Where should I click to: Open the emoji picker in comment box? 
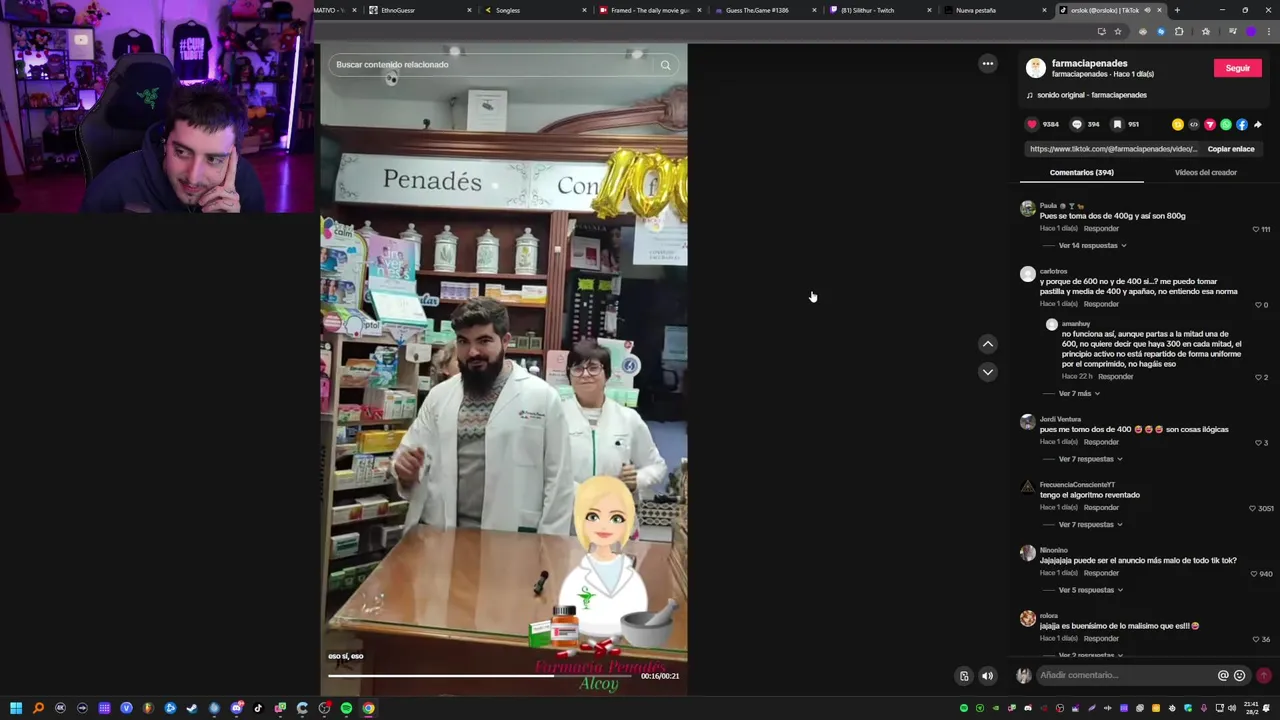[1239, 675]
